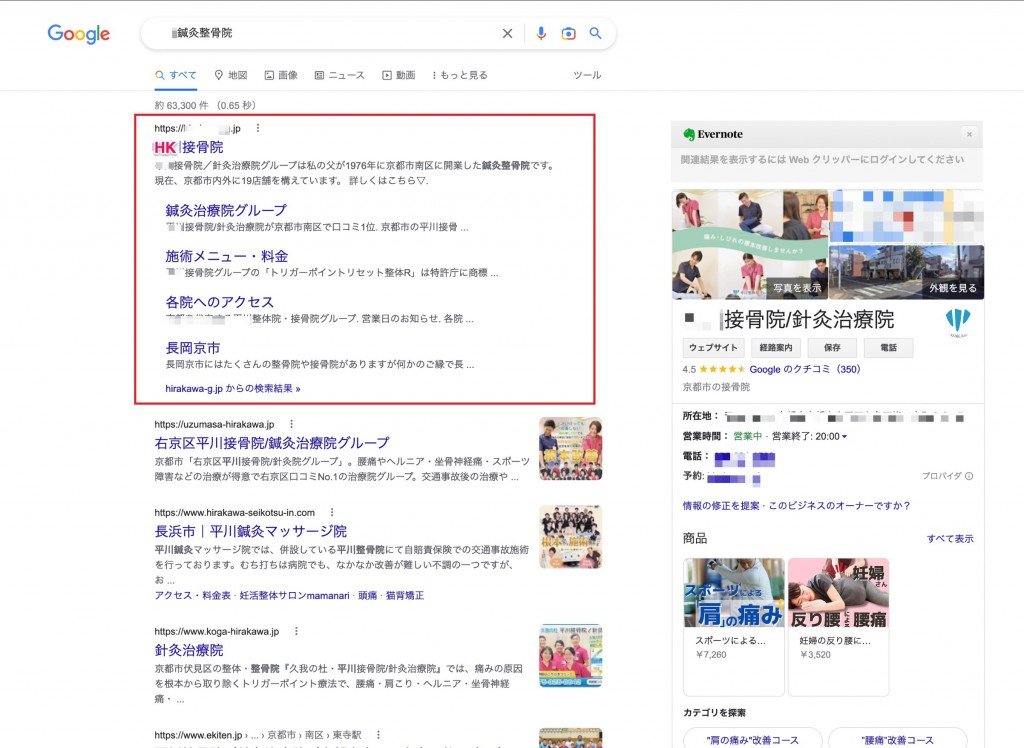Open Google のクチコミ (350) reviews
Image resolution: width=1024 pixels, height=748 pixels.
coord(805,369)
